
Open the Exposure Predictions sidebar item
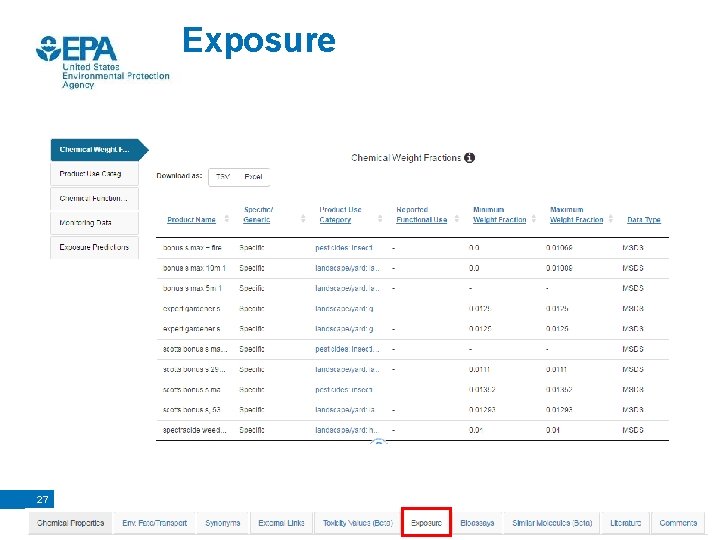point(94,247)
